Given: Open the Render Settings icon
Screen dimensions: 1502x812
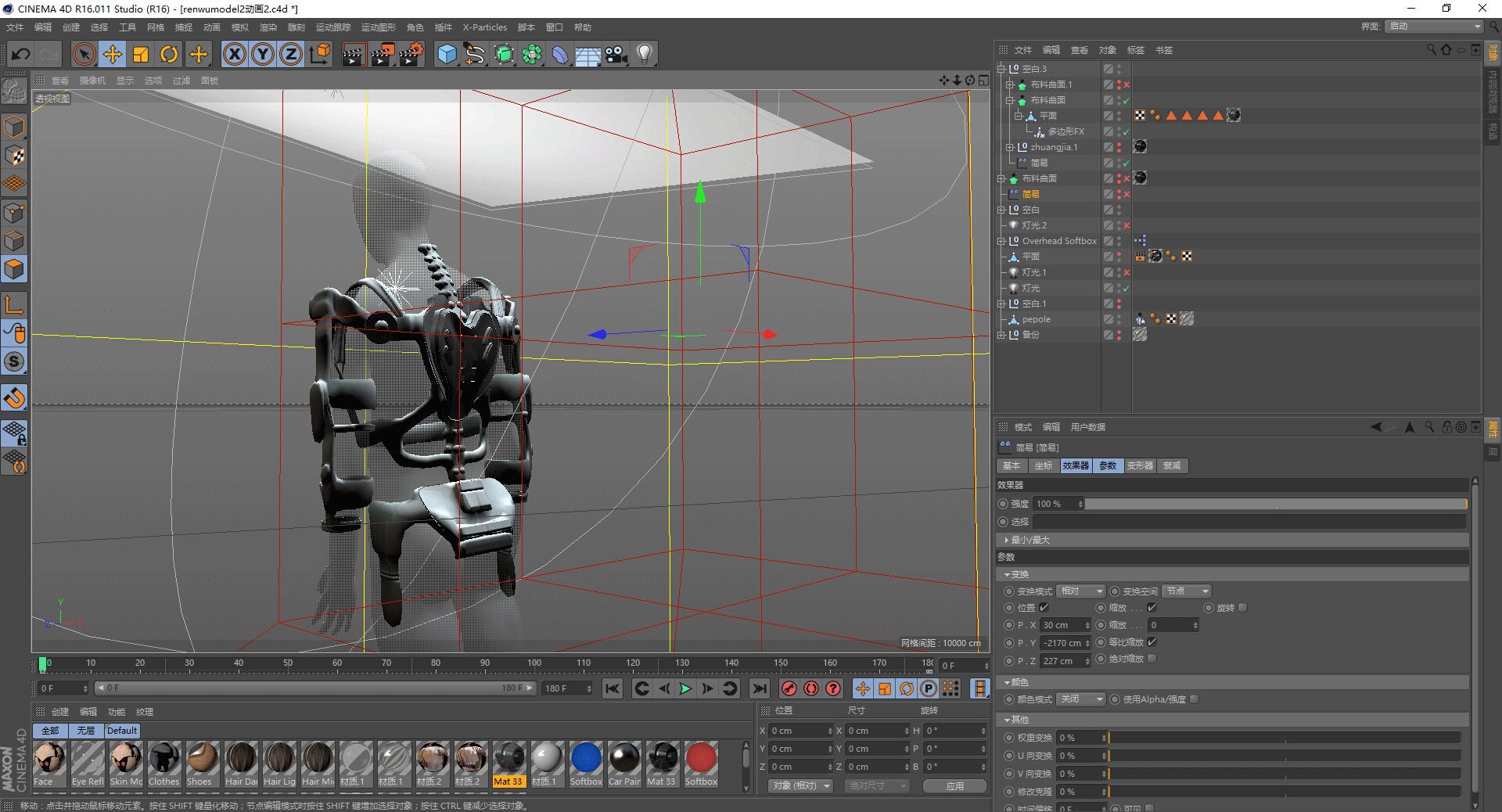Looking at the screenshot, I should (x=411, y=54).
